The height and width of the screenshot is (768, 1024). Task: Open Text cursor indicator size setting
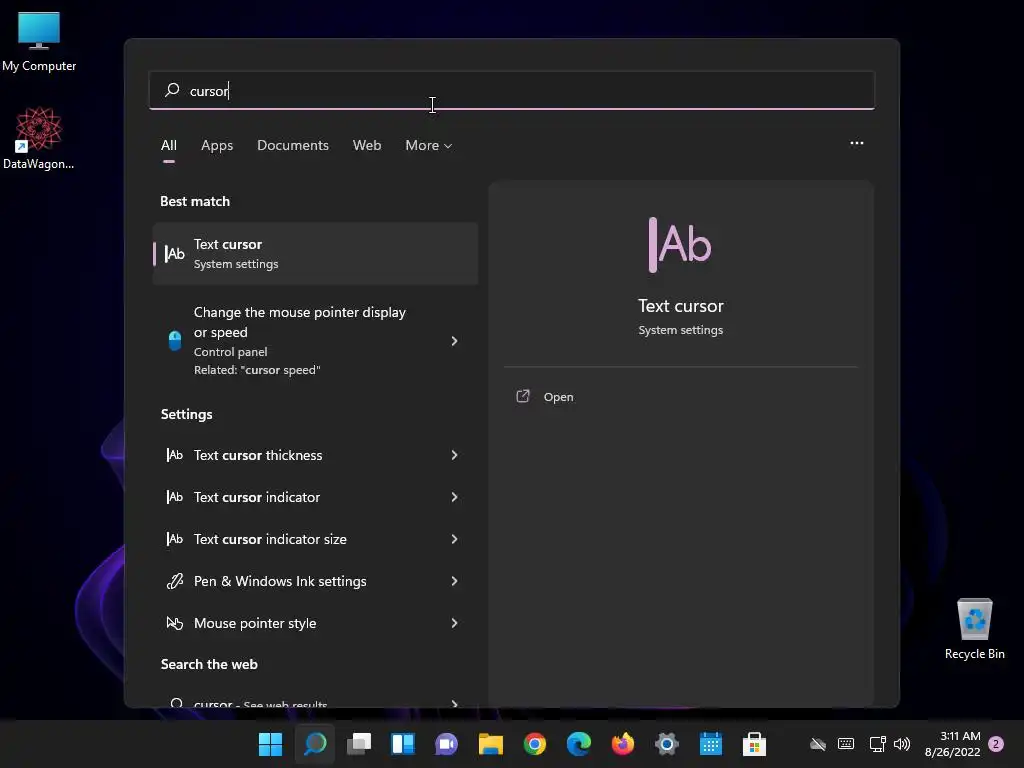pyautogui.click(x=315, y=539)
